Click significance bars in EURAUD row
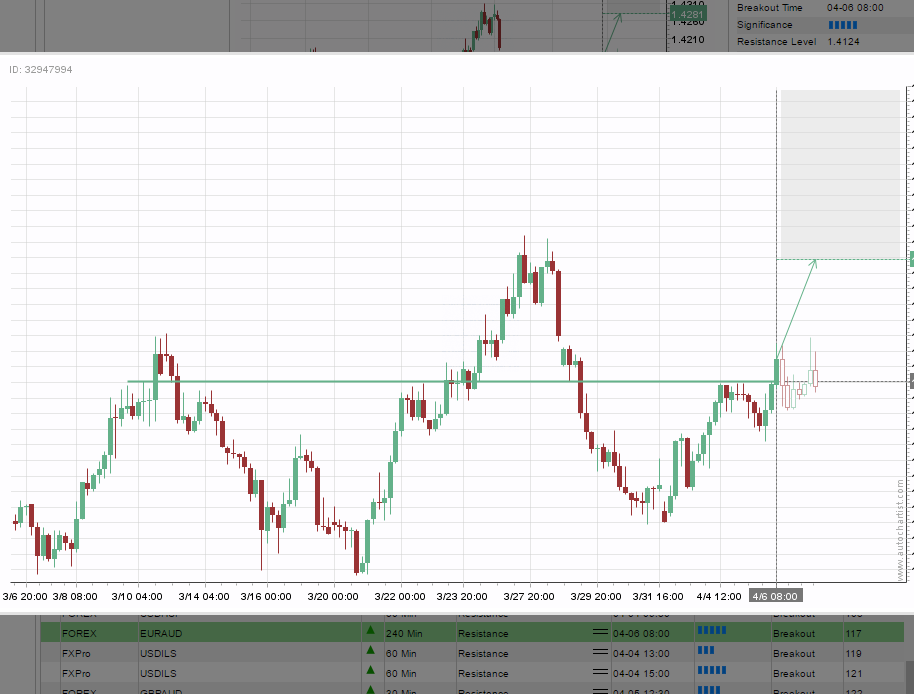The image size is (914, 694). coord(712,630)
